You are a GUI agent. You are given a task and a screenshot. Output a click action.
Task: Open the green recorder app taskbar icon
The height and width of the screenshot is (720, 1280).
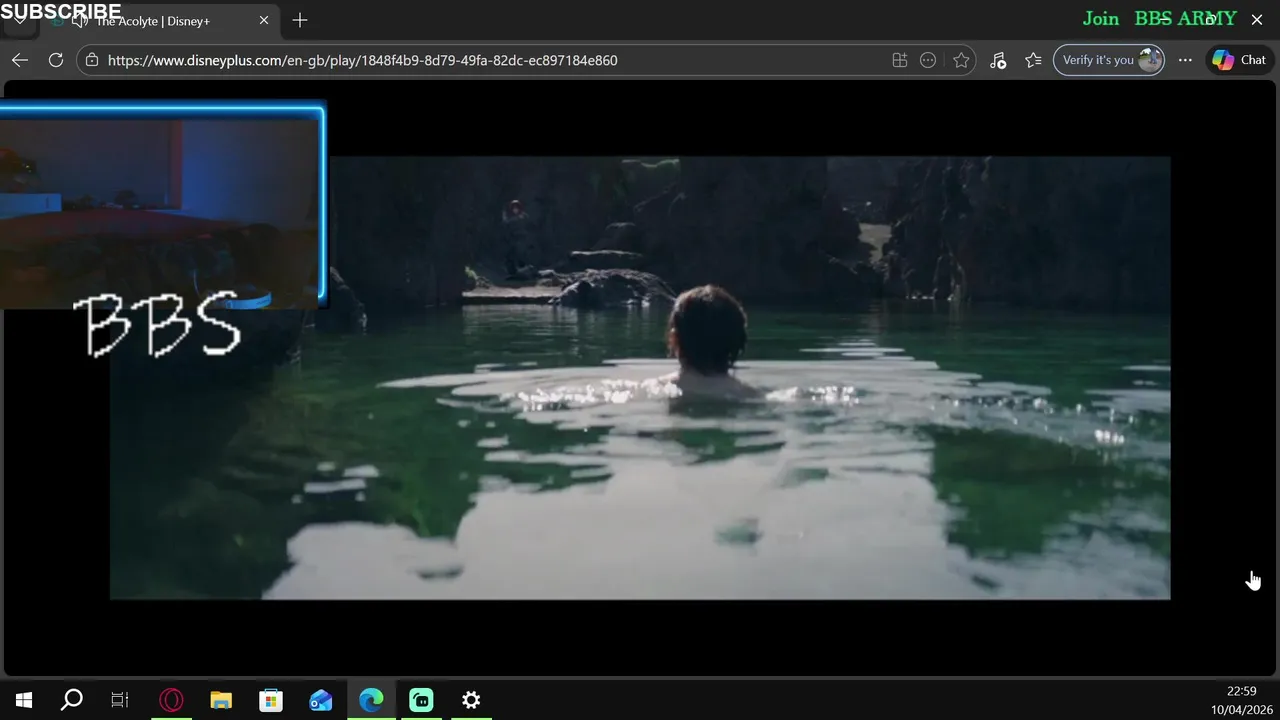[421, 700]
